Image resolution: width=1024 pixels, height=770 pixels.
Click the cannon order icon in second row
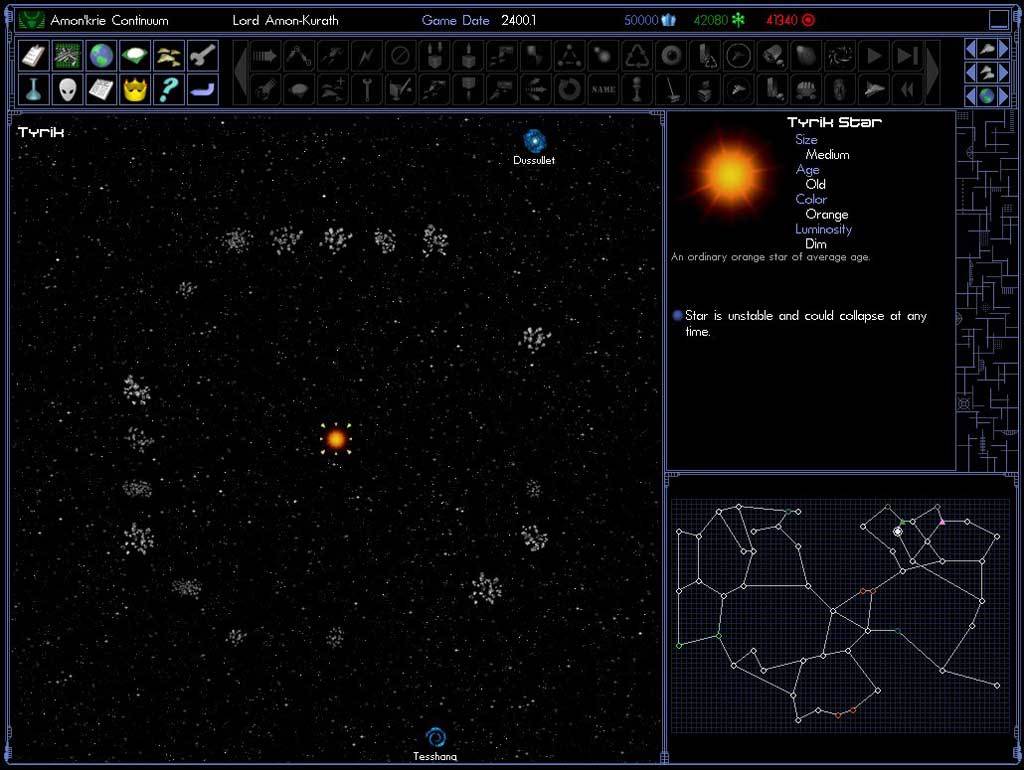[x=264, y=89]
